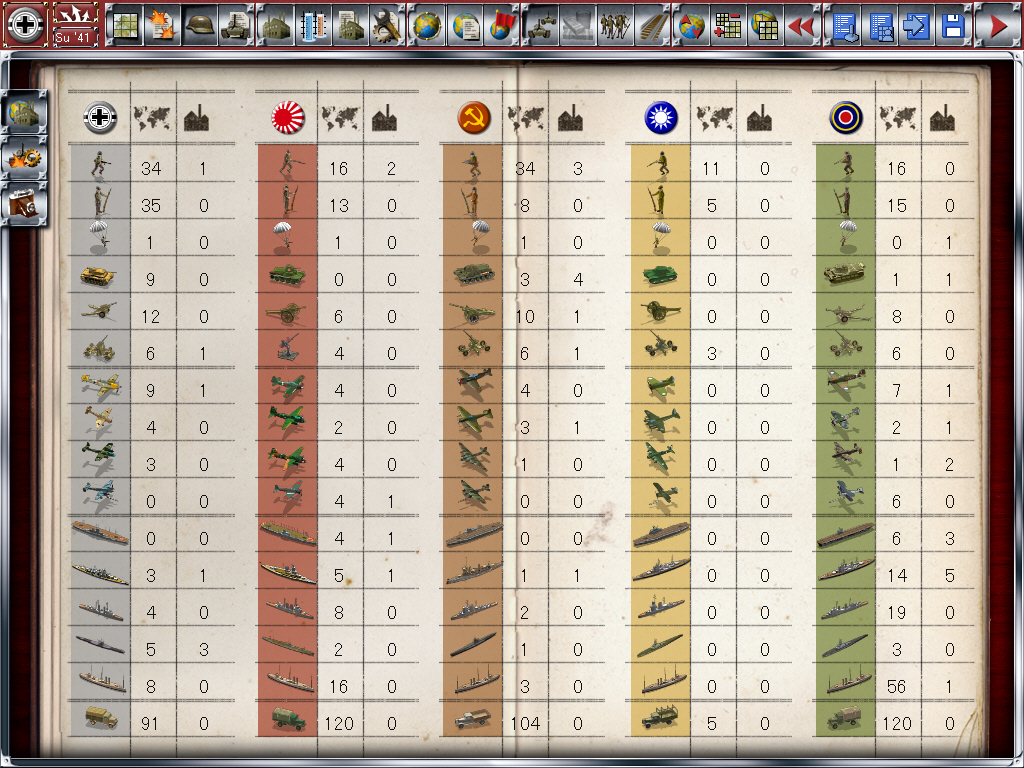The height and width of the screenshot is (768, 1024).
Task: Switch to the explosion-and-gear side tab
Action: coord(23,158)
